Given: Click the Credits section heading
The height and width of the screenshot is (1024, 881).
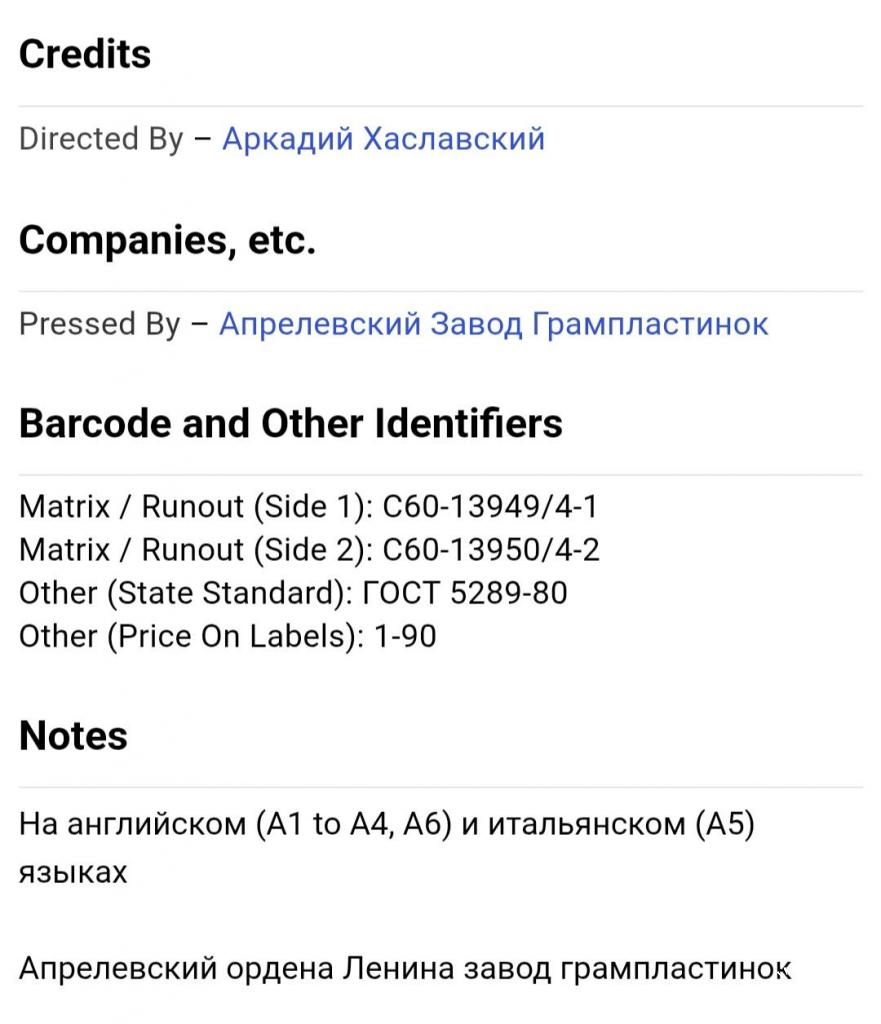Looking at the screenshot, I should pos(85,54).
